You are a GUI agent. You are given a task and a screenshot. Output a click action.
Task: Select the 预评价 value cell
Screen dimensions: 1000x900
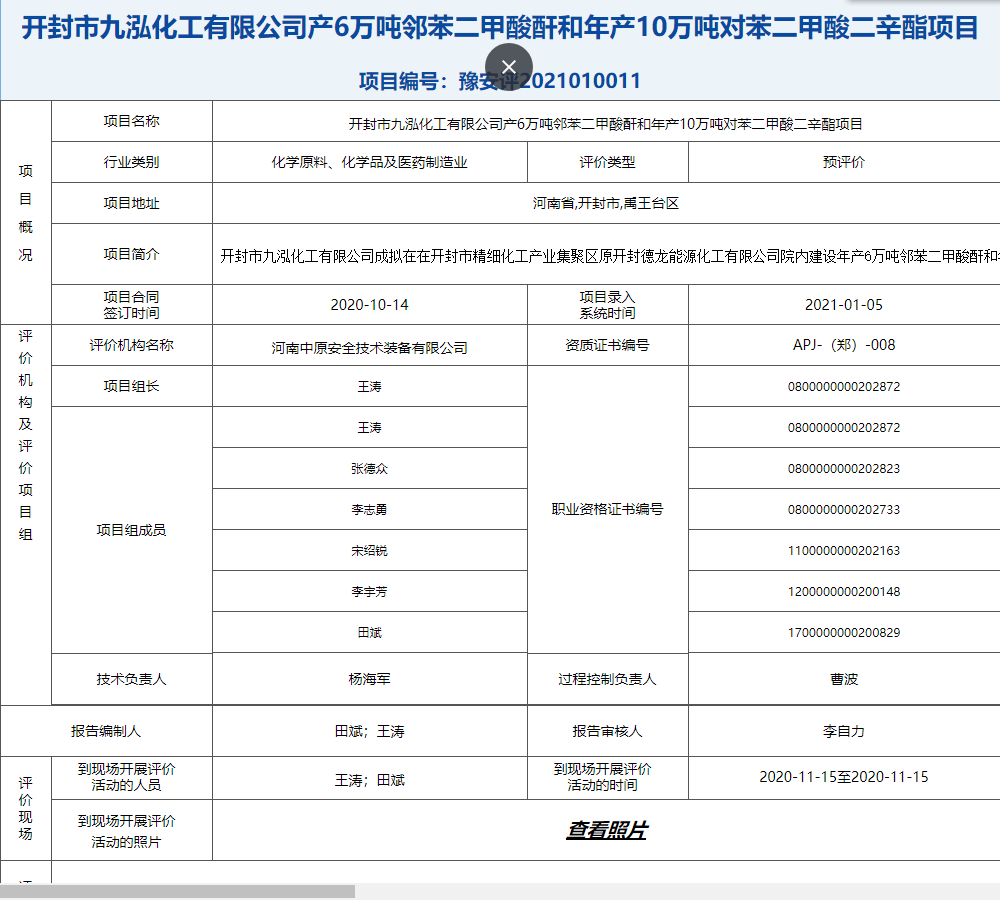pyautogui.click(x=844, y=162)
